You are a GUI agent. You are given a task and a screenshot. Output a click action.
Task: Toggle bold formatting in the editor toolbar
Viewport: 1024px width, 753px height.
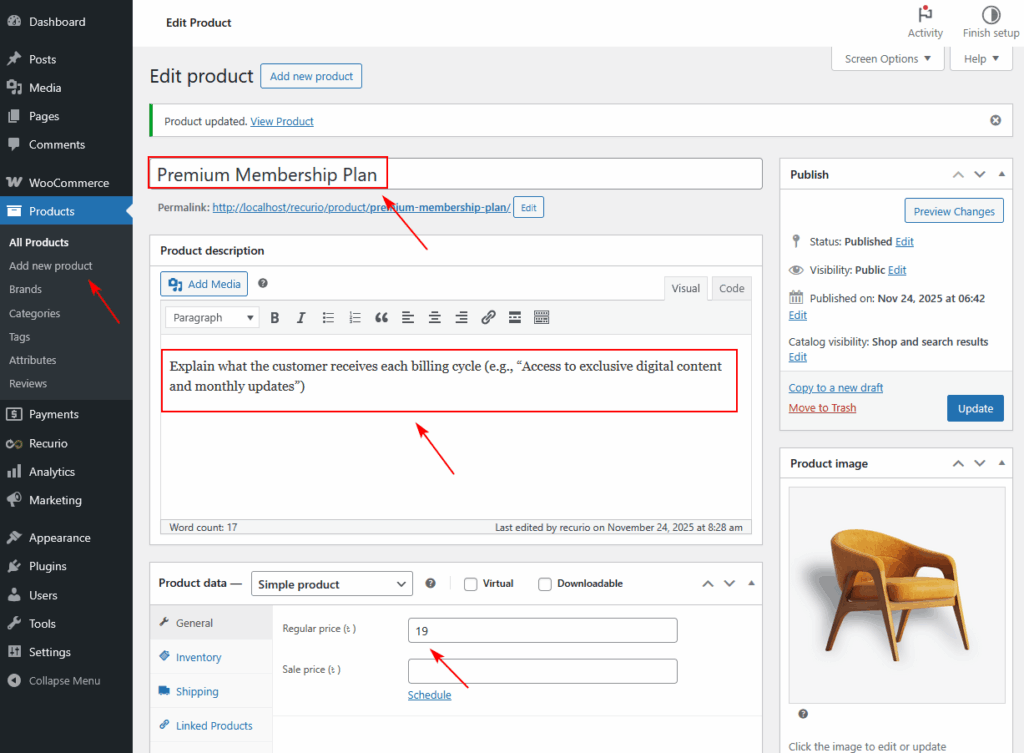(x=275, y=317)
